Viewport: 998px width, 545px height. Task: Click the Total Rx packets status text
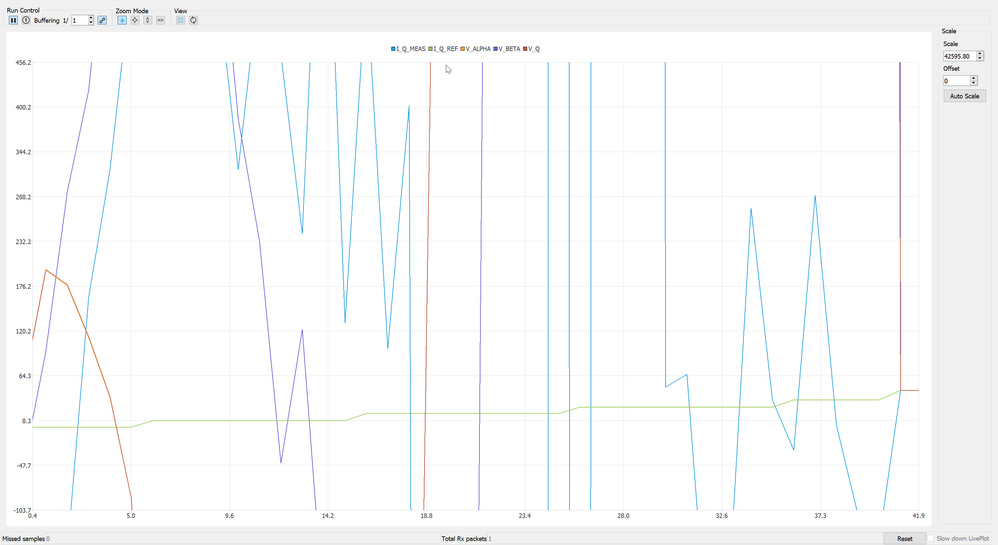(466, 539)
